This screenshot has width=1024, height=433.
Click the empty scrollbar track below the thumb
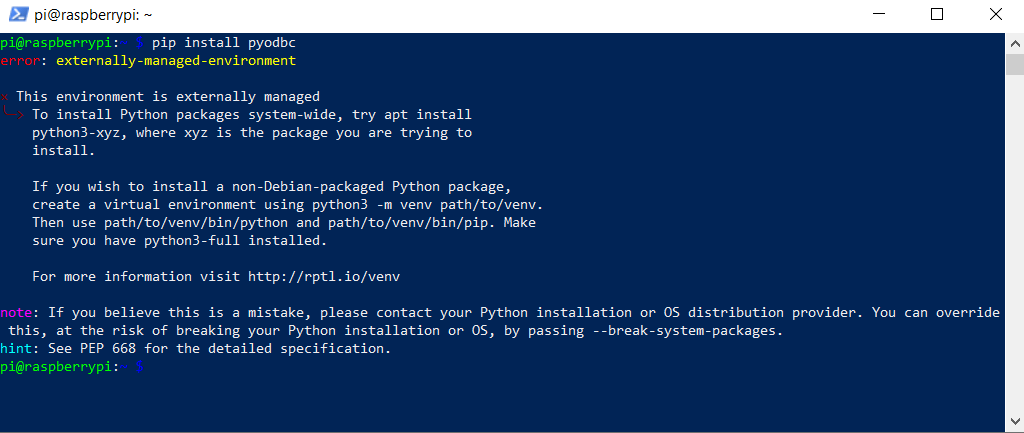pyautogui.click(x=1014, y=250)
